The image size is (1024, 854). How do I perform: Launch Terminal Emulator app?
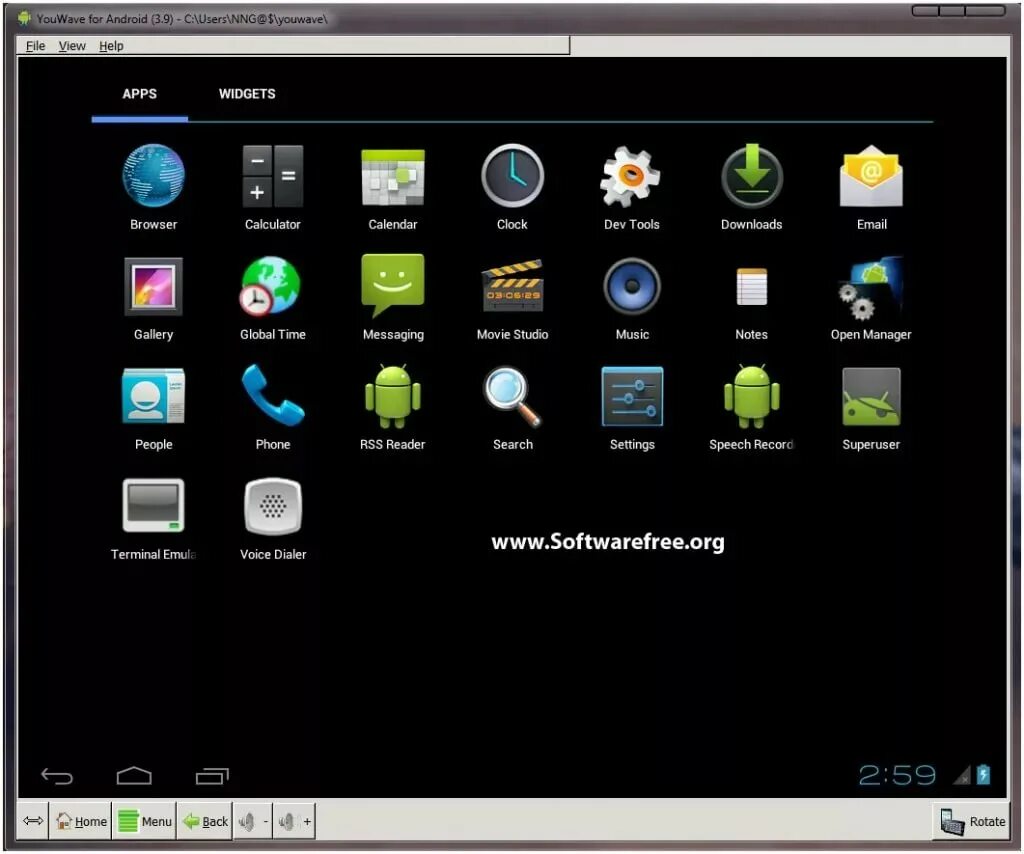[153, 518]
